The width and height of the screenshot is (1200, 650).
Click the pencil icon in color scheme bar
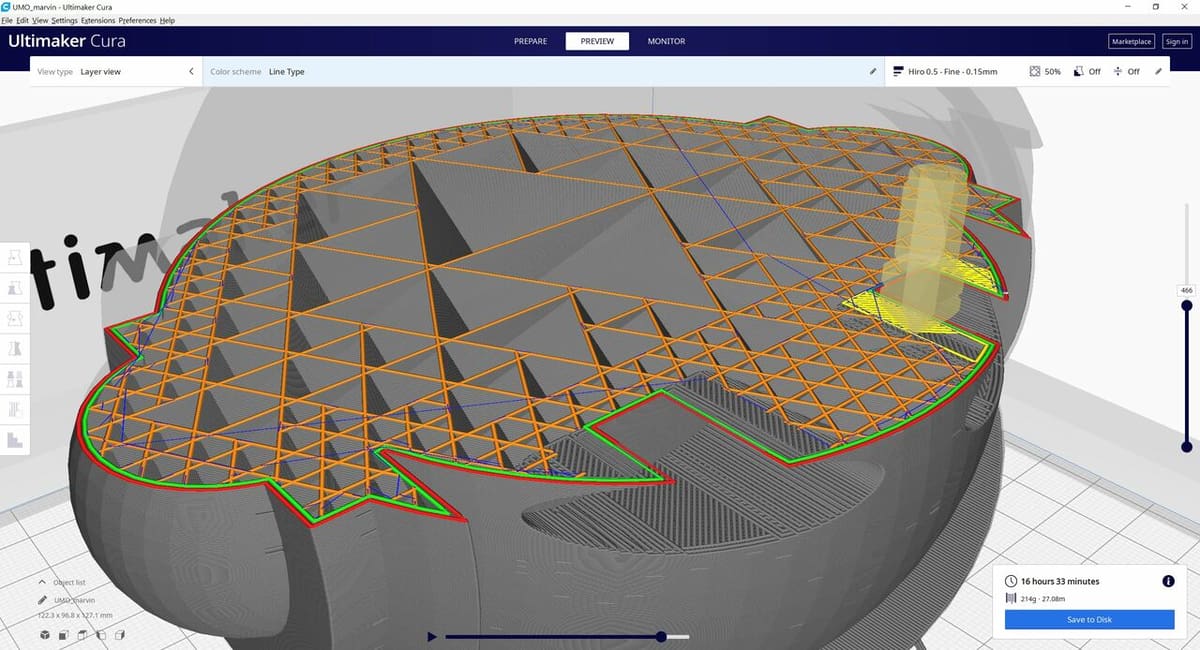(x=873, y=72)
